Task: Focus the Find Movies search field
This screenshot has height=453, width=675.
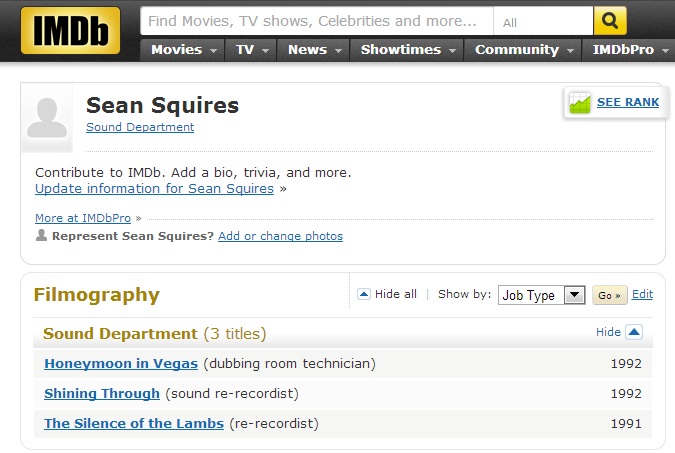Action: click(x=317, y=21)
